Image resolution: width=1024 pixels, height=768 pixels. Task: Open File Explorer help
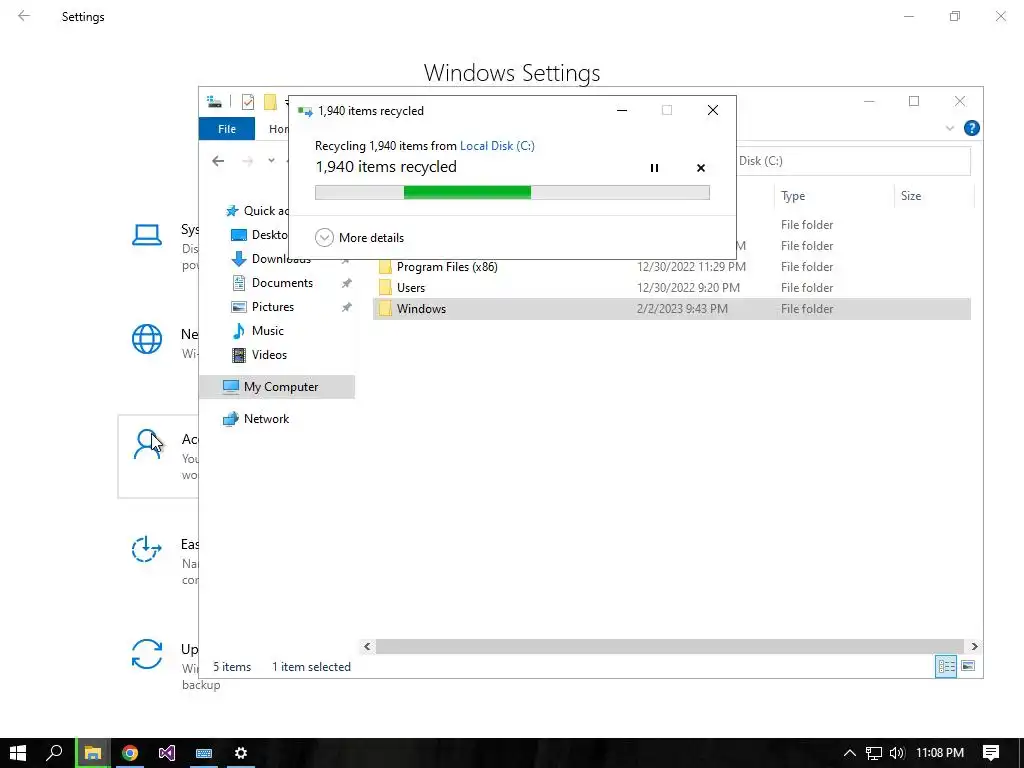tap(971, 128)
